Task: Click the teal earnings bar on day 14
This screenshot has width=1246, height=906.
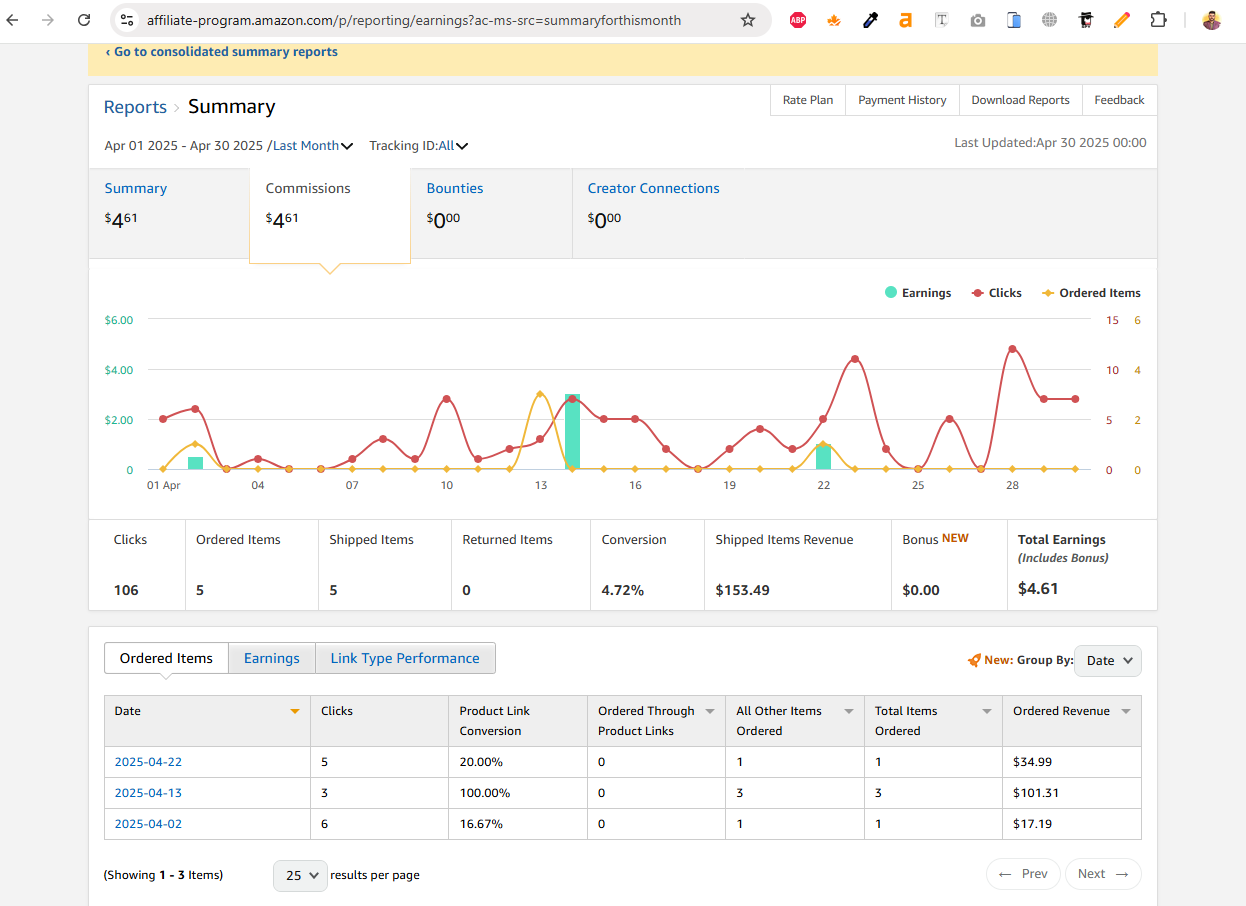Action: coord(572,432)
